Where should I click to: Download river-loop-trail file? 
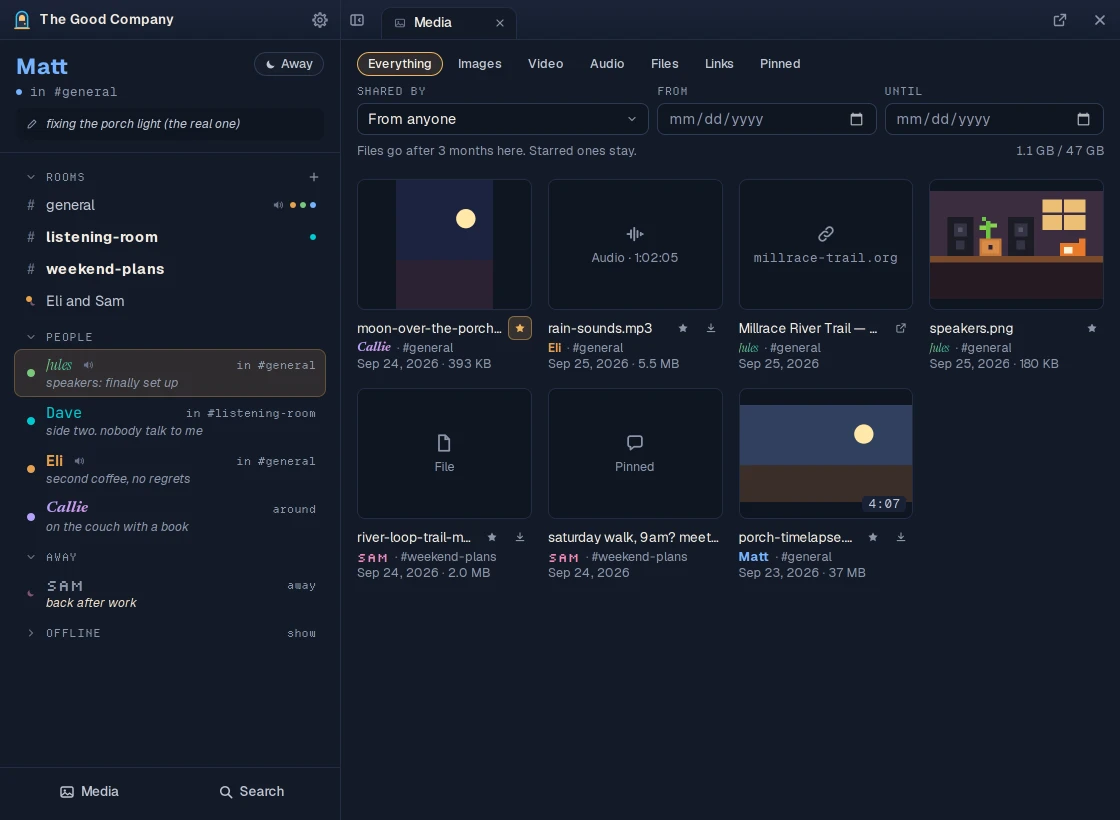click(520, 537)
